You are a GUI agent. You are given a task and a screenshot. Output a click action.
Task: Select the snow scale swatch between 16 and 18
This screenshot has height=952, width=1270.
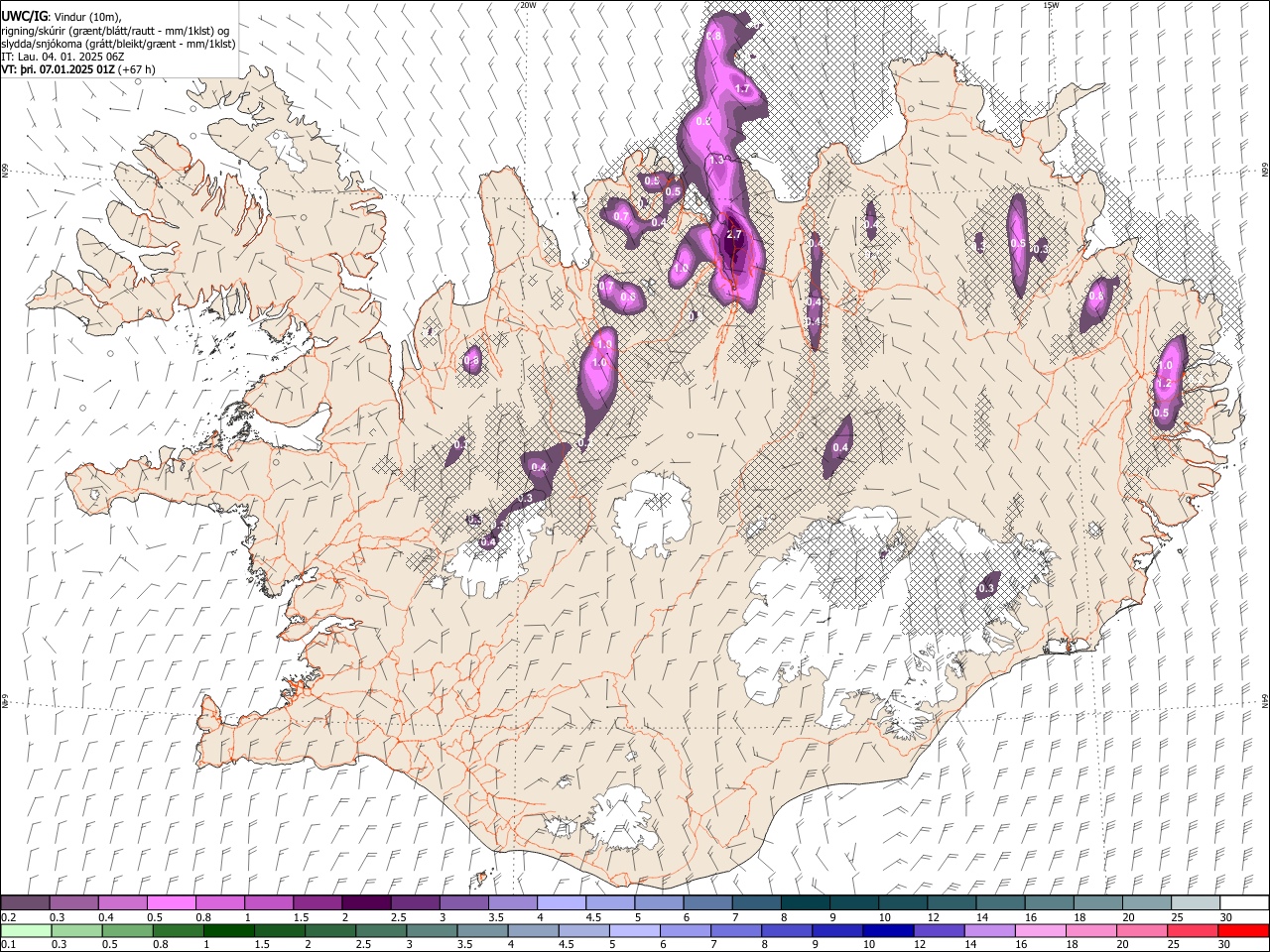(1048, 903)
